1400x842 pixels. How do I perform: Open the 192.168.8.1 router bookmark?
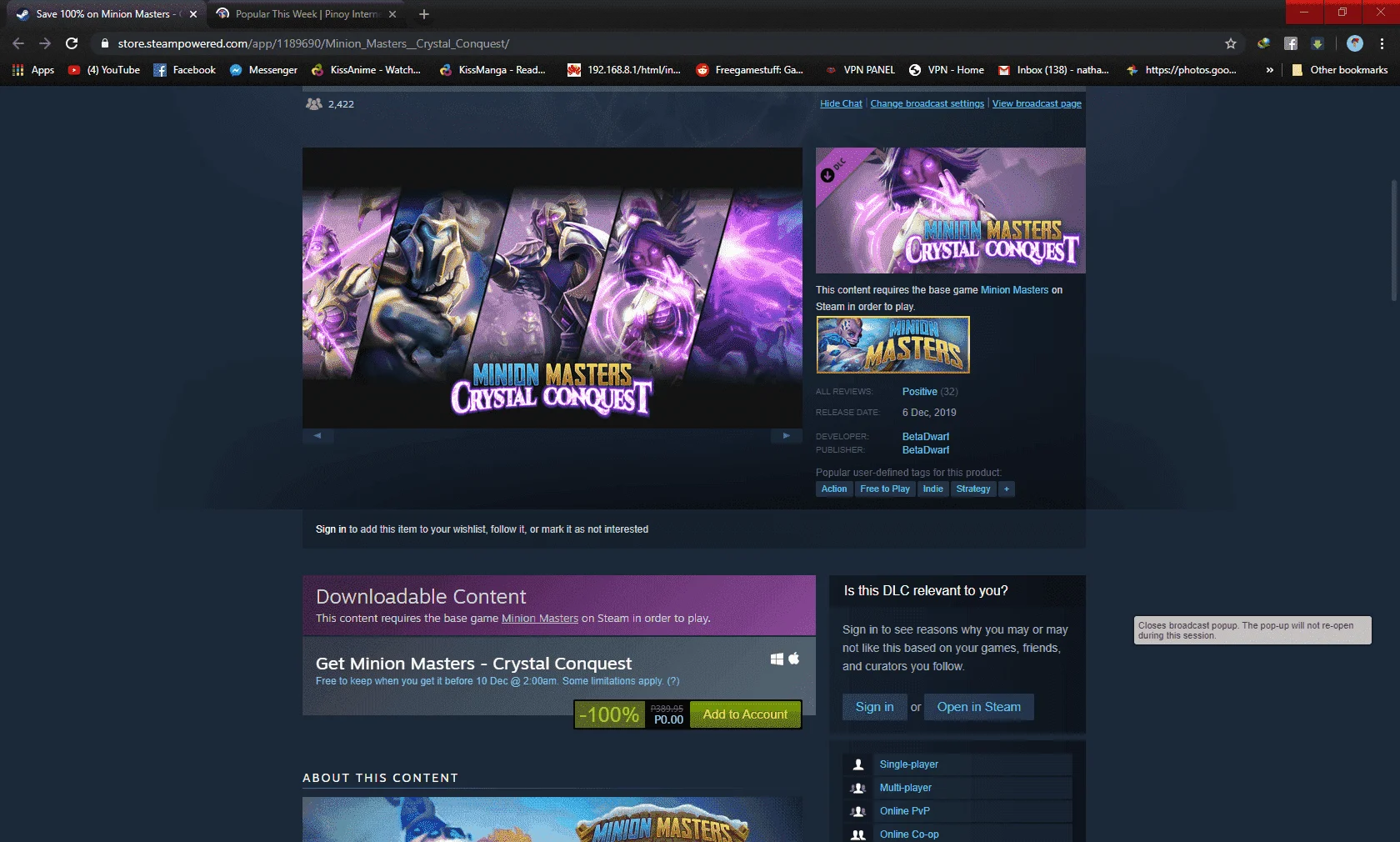[x=624, y=70]
